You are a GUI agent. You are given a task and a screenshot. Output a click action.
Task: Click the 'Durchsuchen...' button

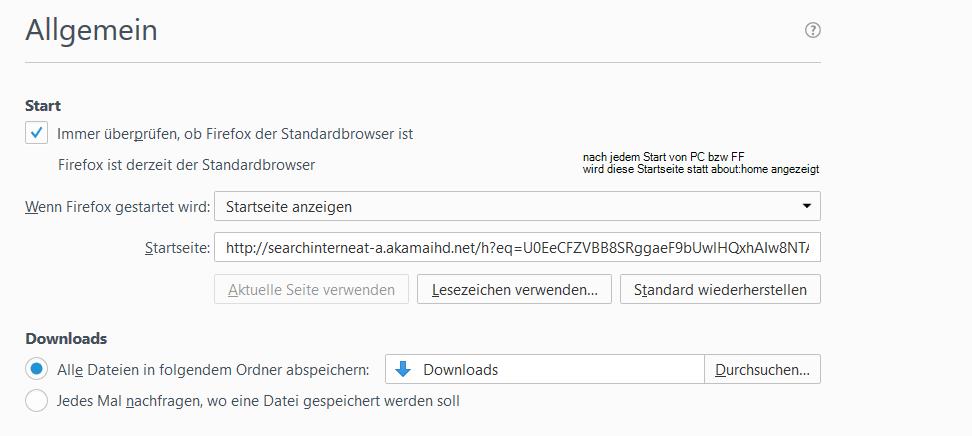[762, 369]
